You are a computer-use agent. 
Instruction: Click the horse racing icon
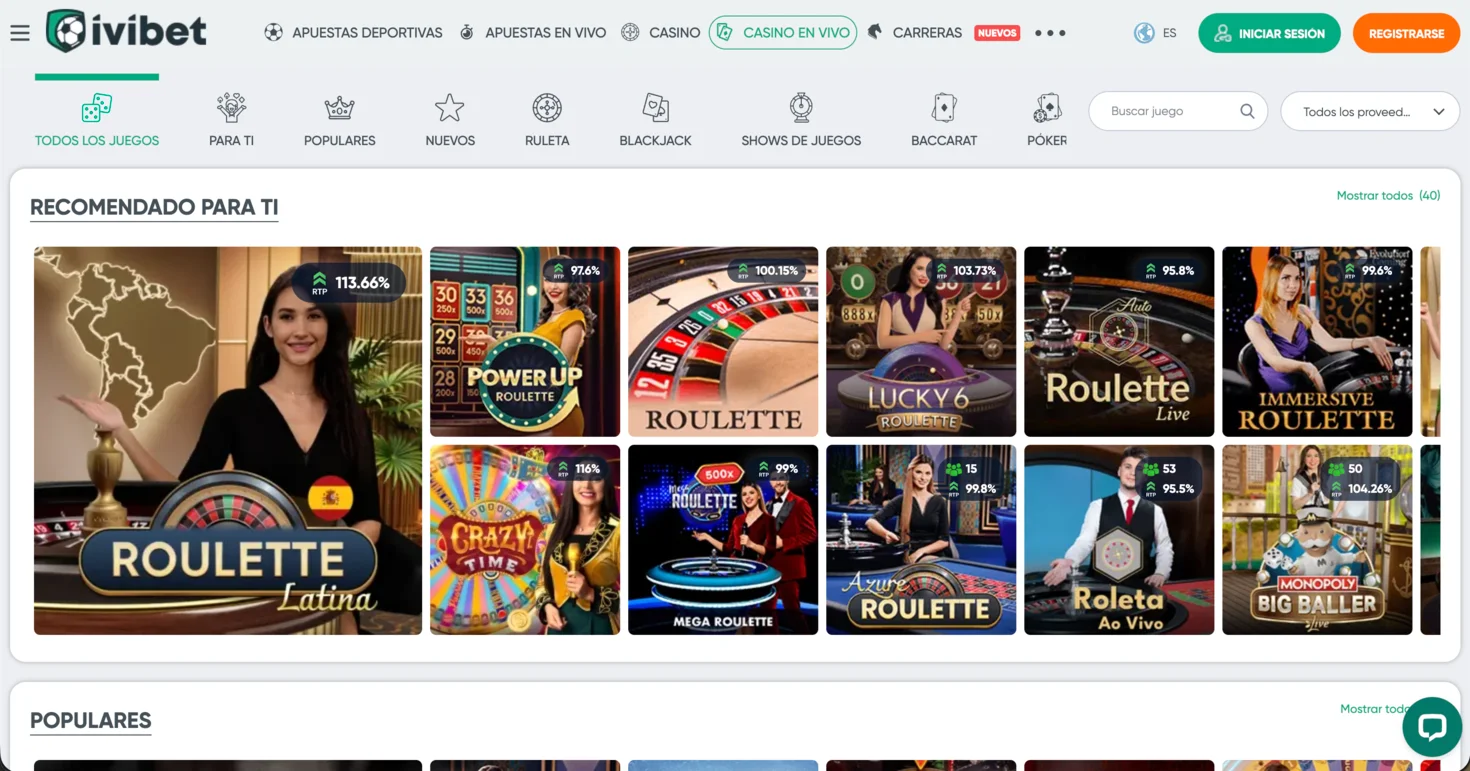pos(875,32)
